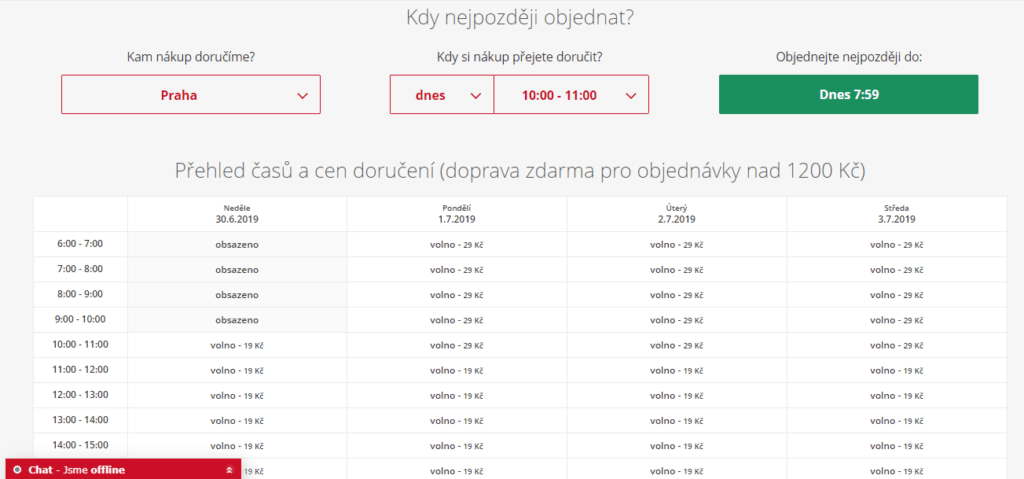1024x479 pixels.
Task: Select the Úterý 2.7.2019 column header
Action: point(677,214)
